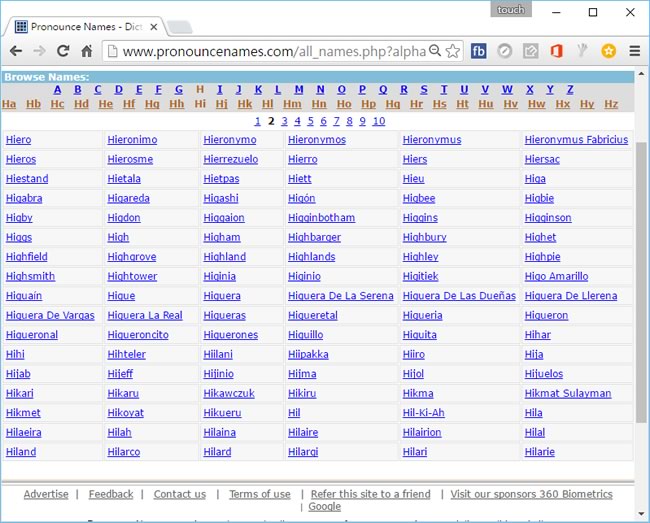Browse names starting with letter M
The width and height of the screenshot is (650, 523).
tap(299, 90)
